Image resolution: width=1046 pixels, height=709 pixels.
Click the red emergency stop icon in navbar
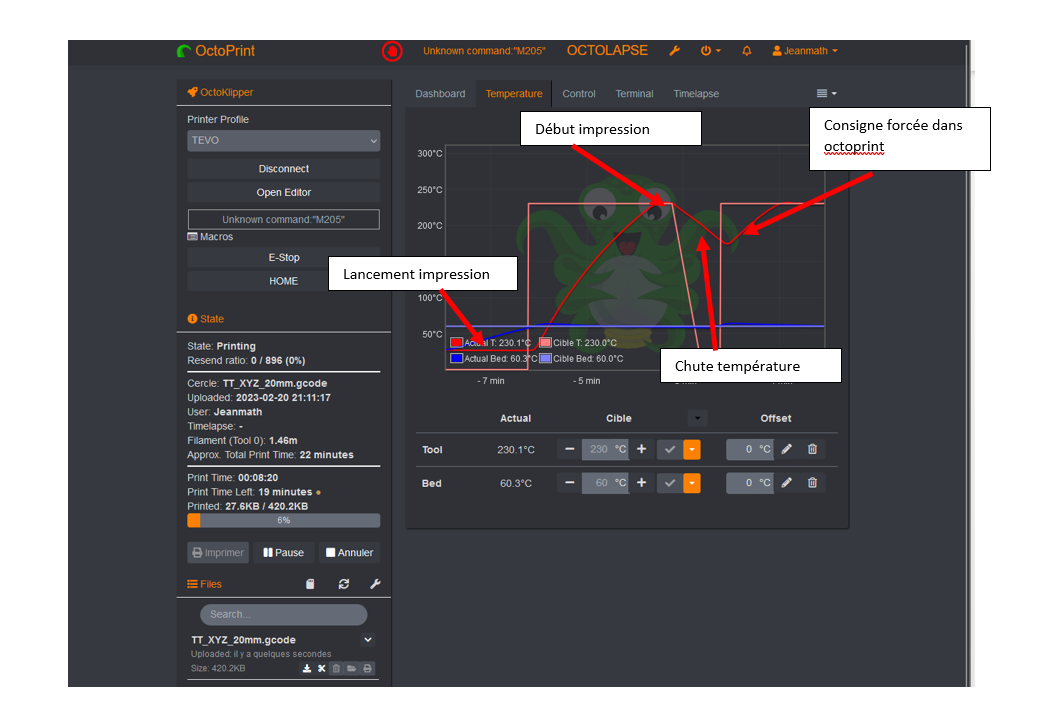click(392, 51)
